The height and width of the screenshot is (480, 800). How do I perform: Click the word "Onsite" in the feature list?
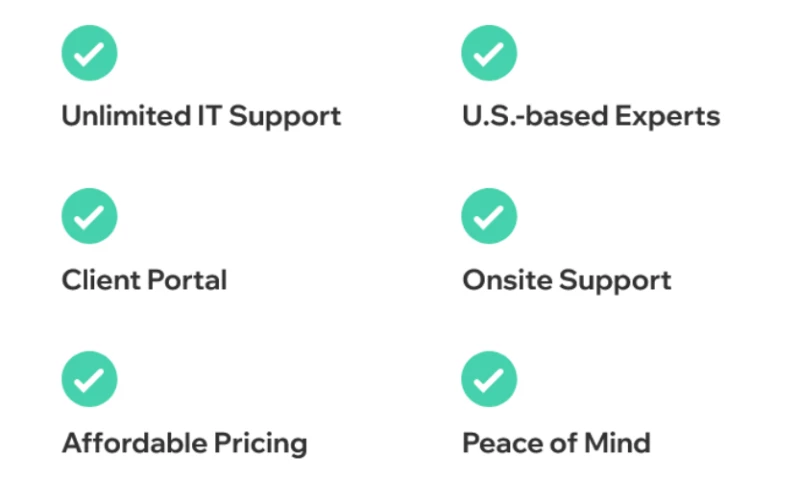pos(507,280)
